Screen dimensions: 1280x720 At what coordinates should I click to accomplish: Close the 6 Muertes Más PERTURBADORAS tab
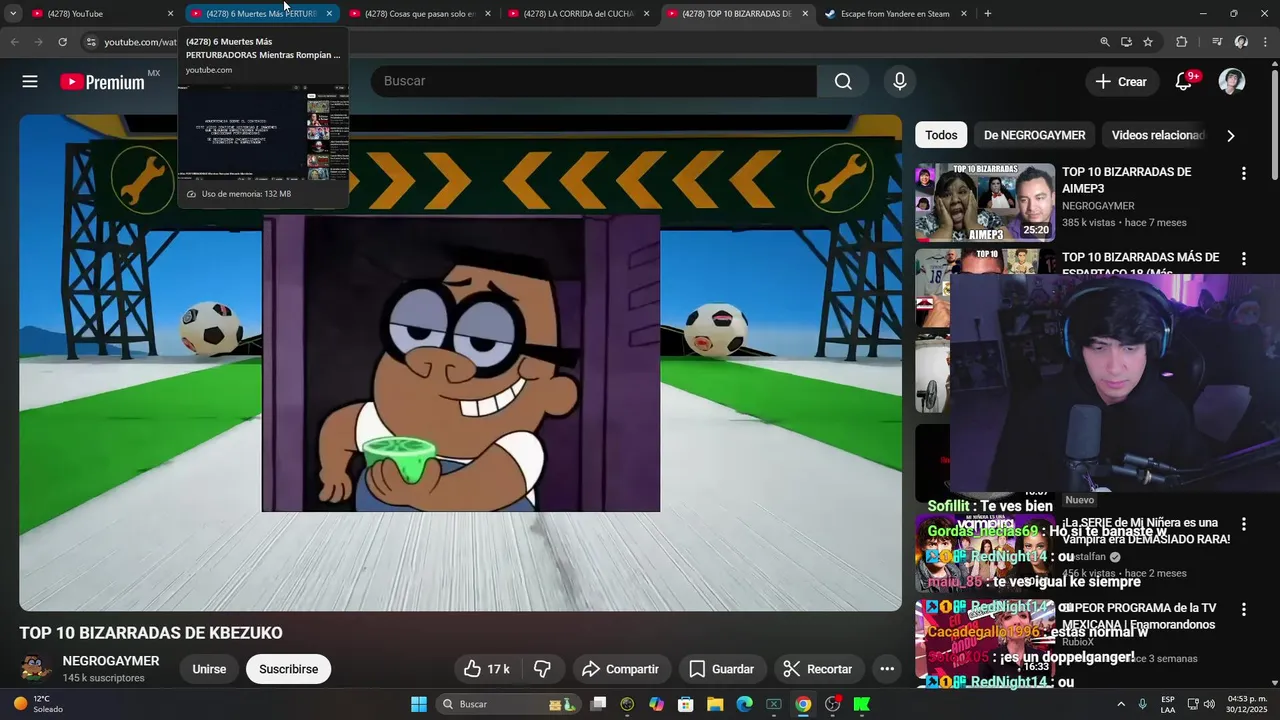[329, 14]
